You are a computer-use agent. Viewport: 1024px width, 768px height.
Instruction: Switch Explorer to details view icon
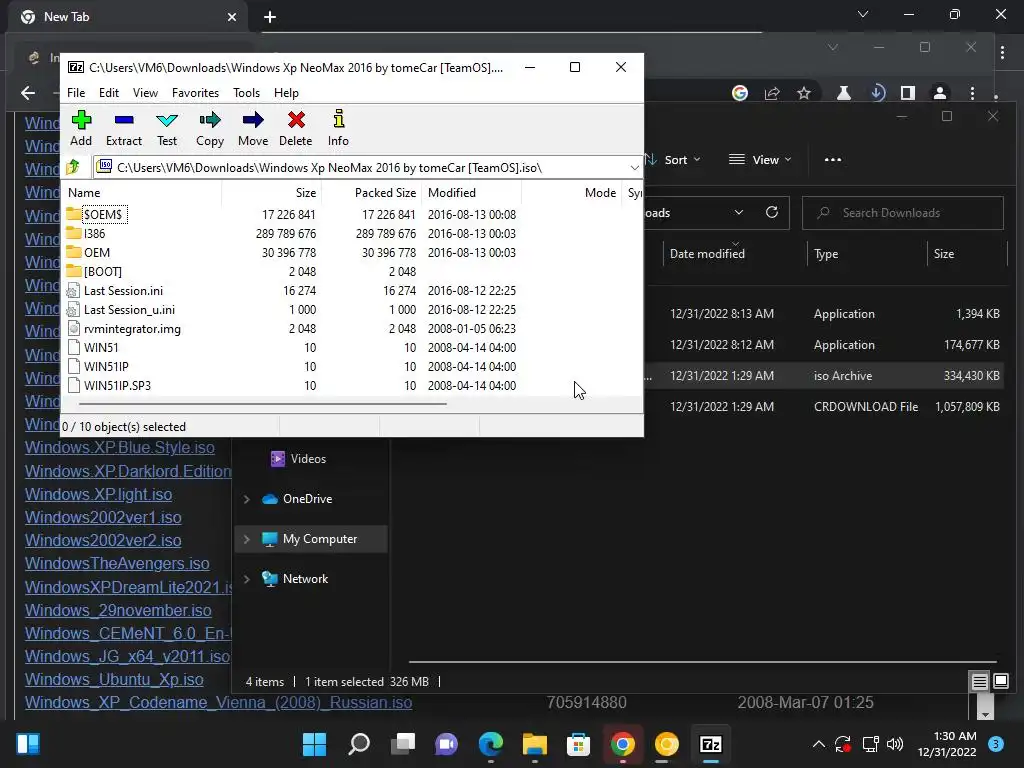coord(979,682)
